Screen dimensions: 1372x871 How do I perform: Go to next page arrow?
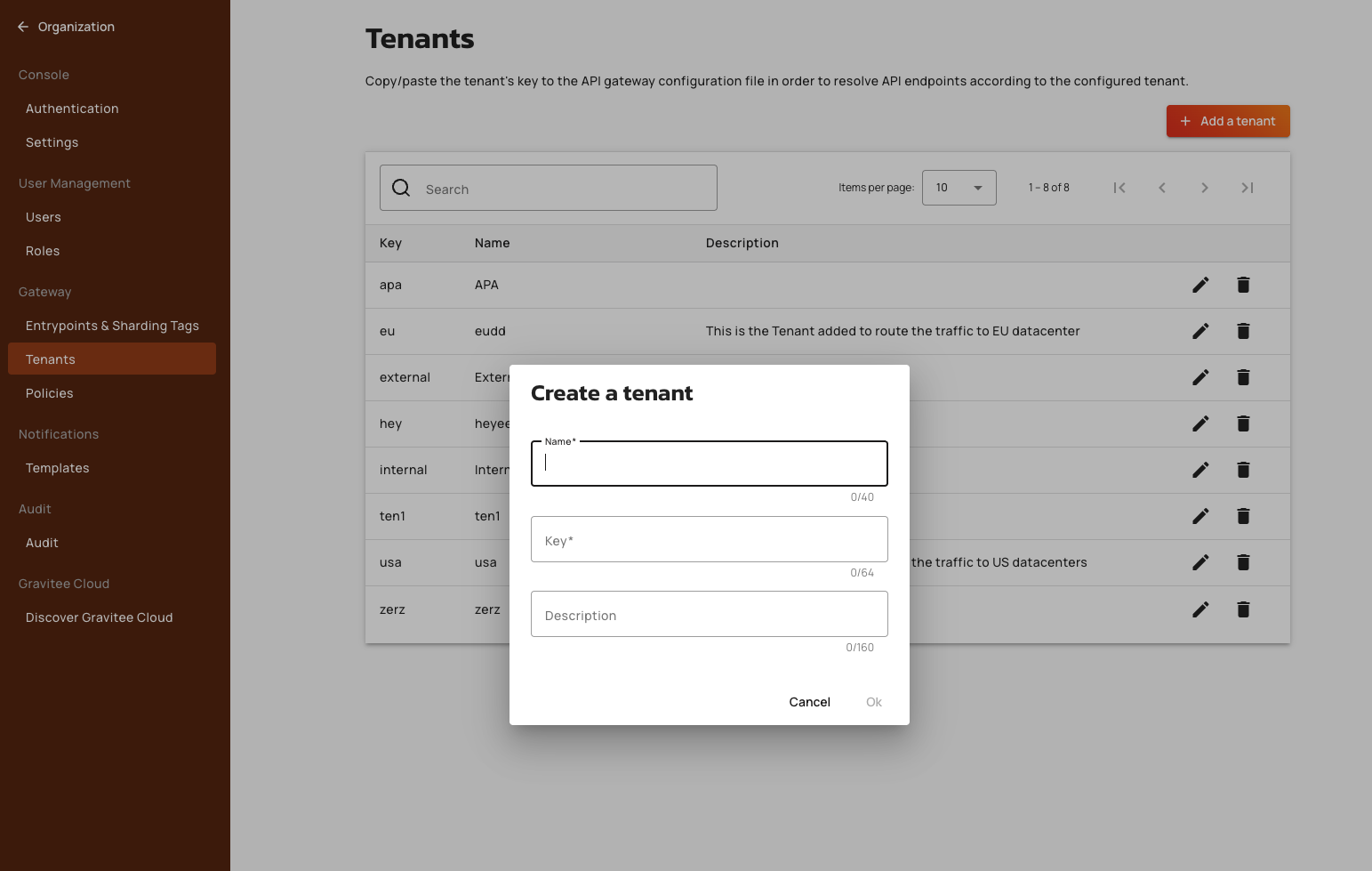[1204, 188]
